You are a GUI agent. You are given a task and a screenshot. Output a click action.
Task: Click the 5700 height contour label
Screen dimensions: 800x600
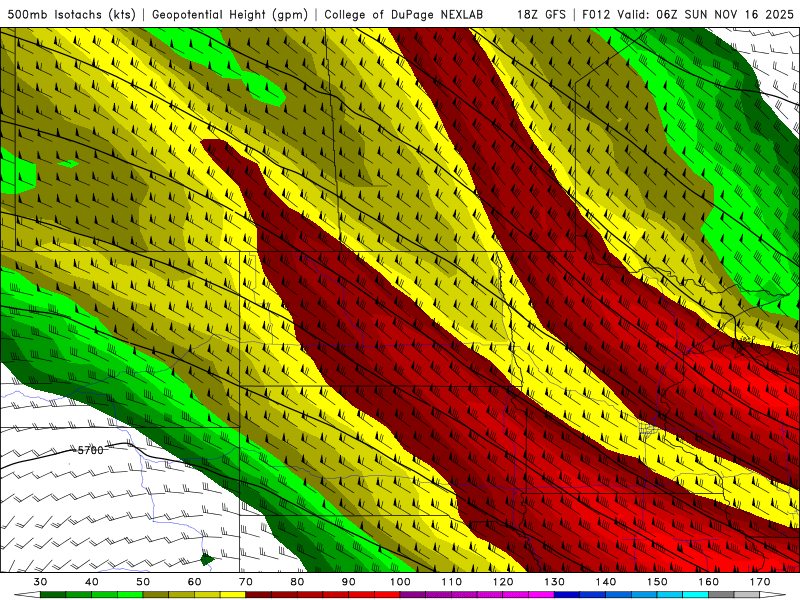click(90, 450)
